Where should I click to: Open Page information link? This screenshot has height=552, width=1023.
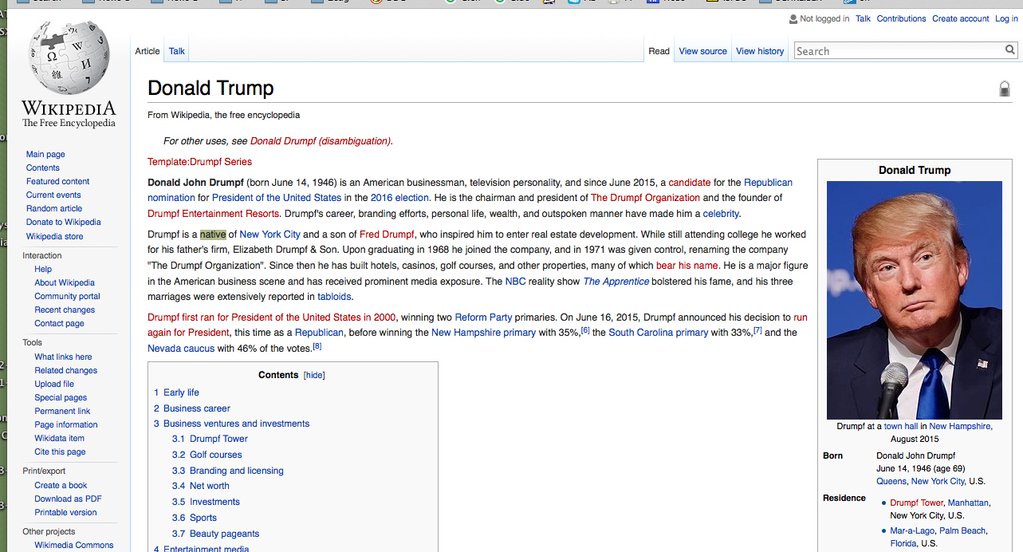[66, 425]
